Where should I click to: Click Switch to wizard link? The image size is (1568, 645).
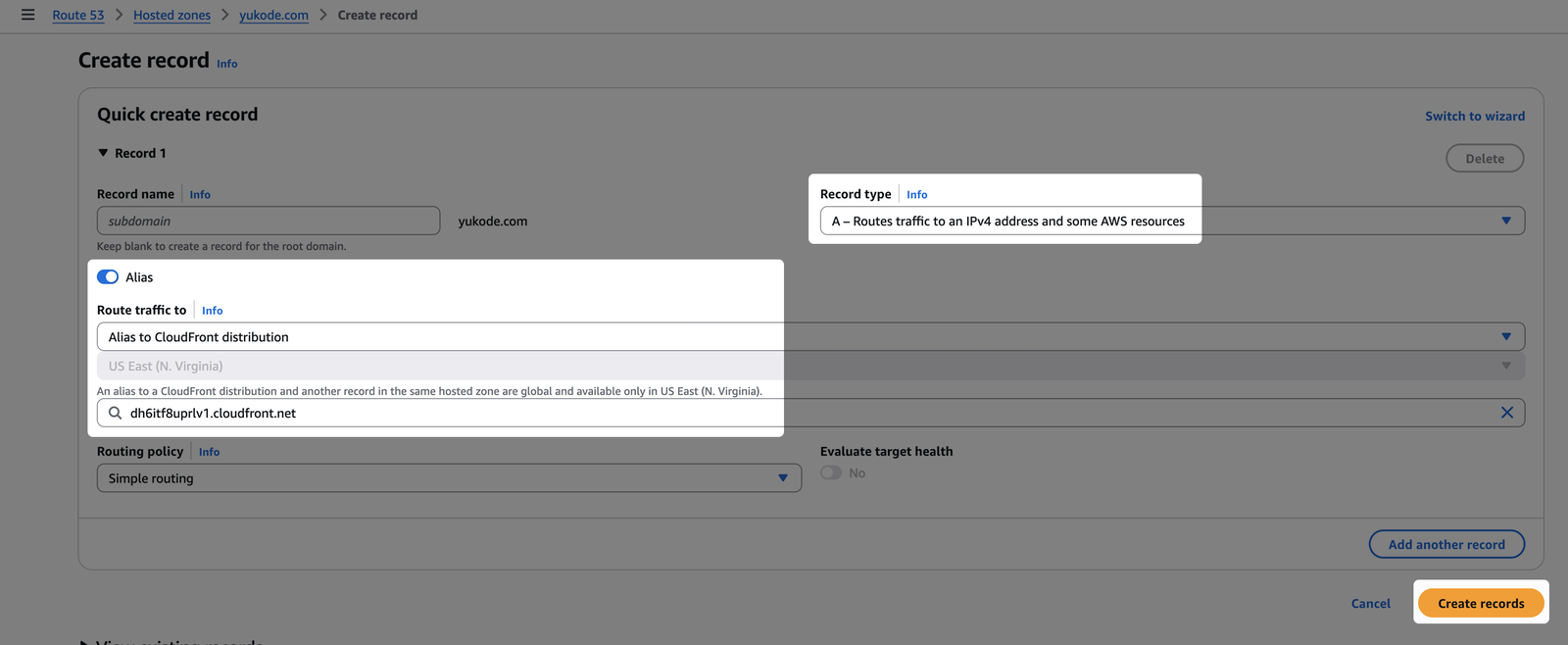tap(1475, 116)
